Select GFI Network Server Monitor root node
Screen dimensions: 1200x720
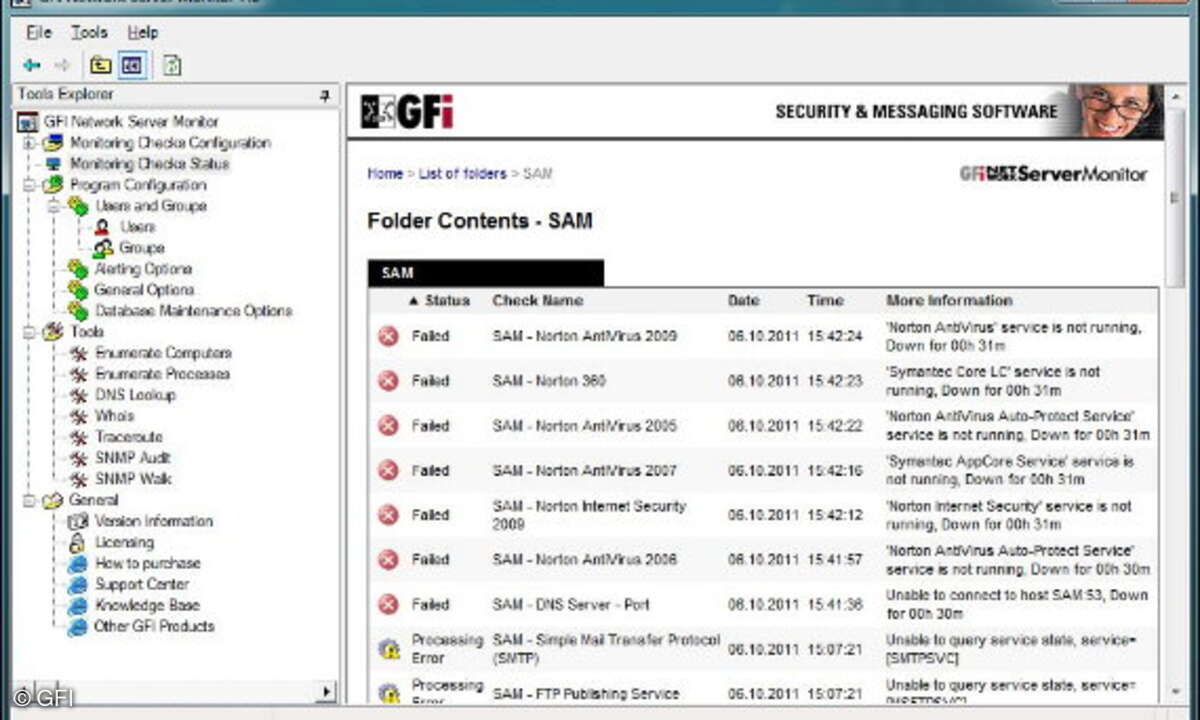click(131, 122)
